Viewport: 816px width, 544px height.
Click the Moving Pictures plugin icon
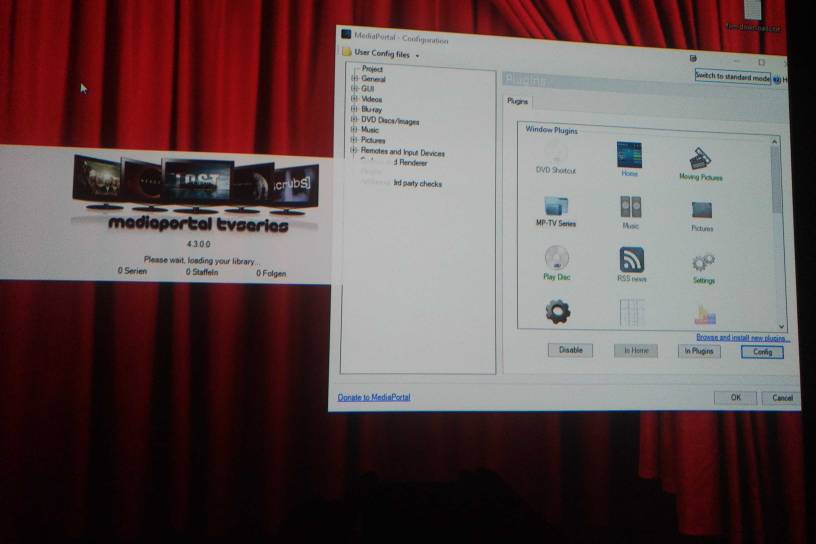click(700, 158)
